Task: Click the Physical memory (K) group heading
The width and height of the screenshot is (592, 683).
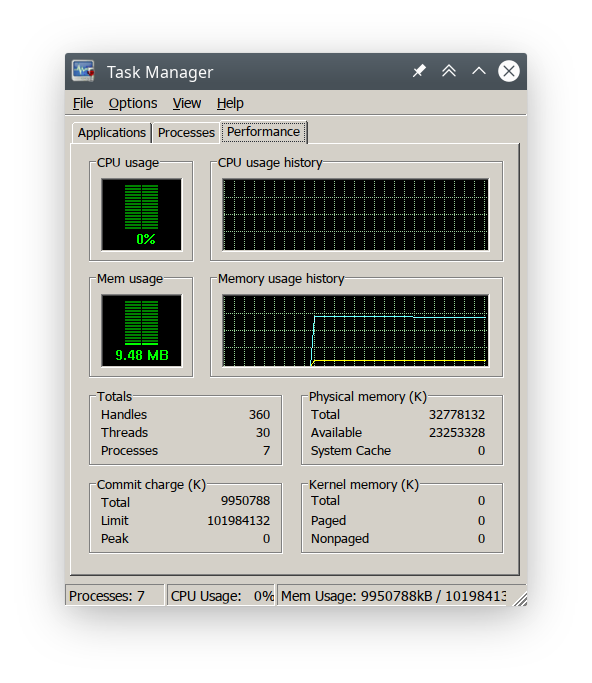Action: [368, 396]
